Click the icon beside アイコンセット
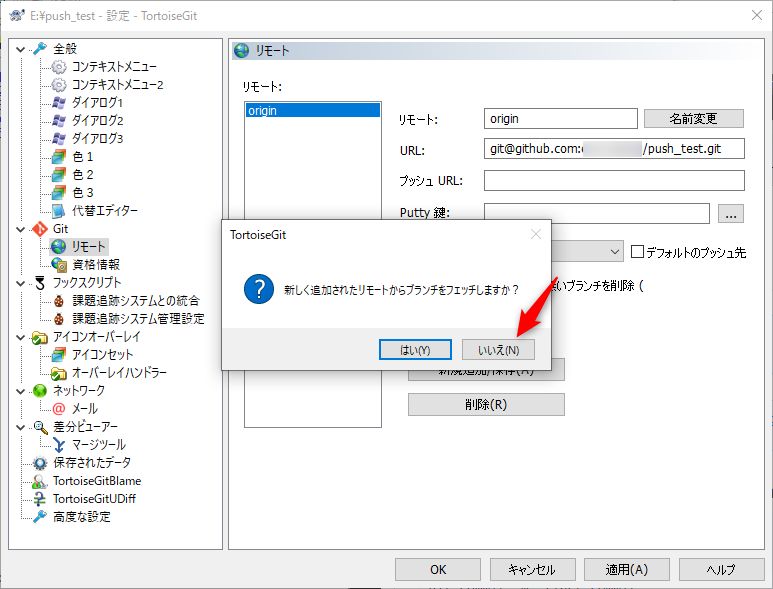 point(59,355)
